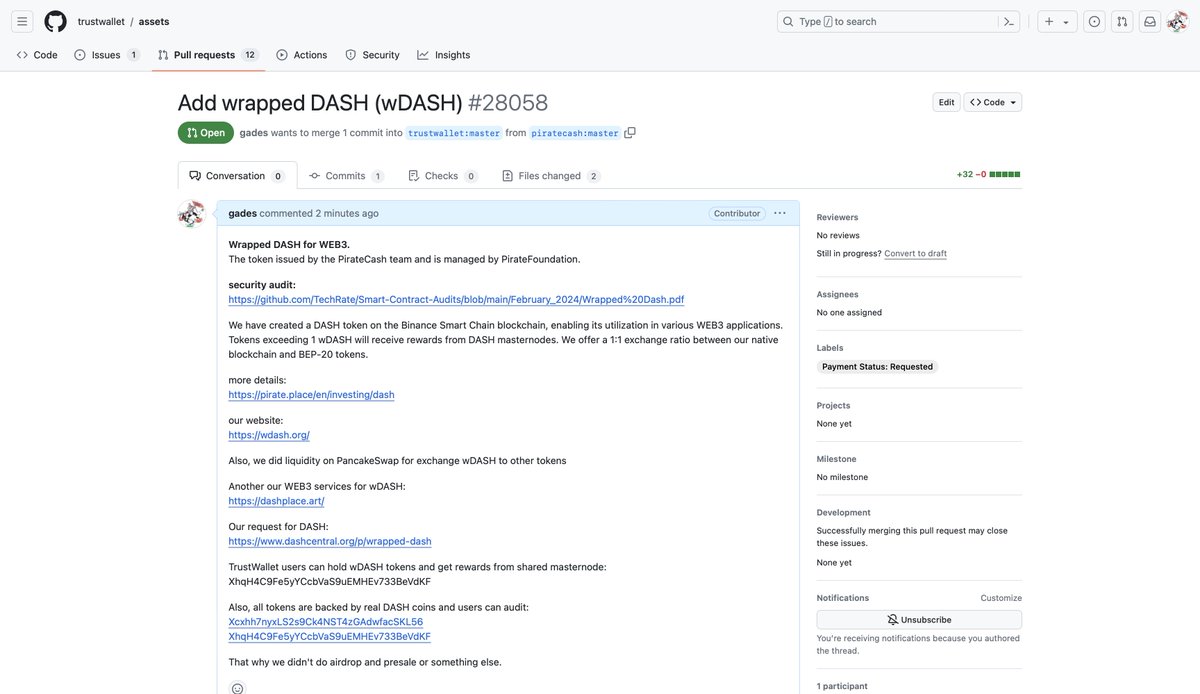Viewport: 1200px width, 694px height.
Task: Click the Reviewers sidebar heading
Action: coord(837,217)
